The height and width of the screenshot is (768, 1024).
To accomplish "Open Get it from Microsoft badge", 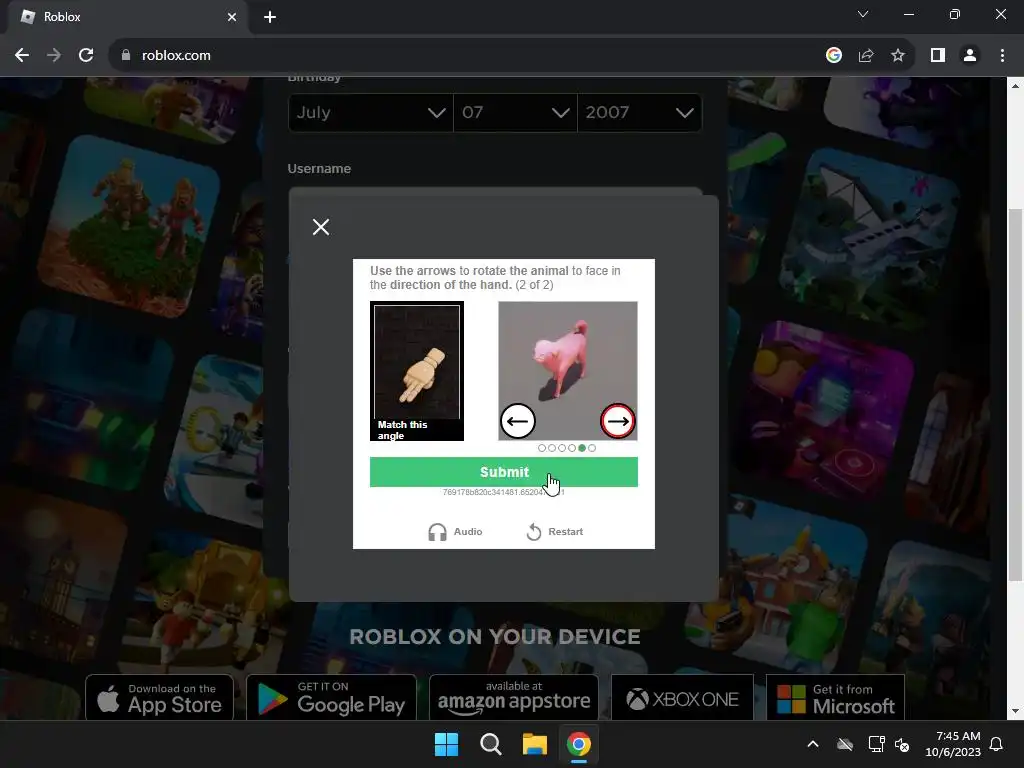I will pos(835,698).
